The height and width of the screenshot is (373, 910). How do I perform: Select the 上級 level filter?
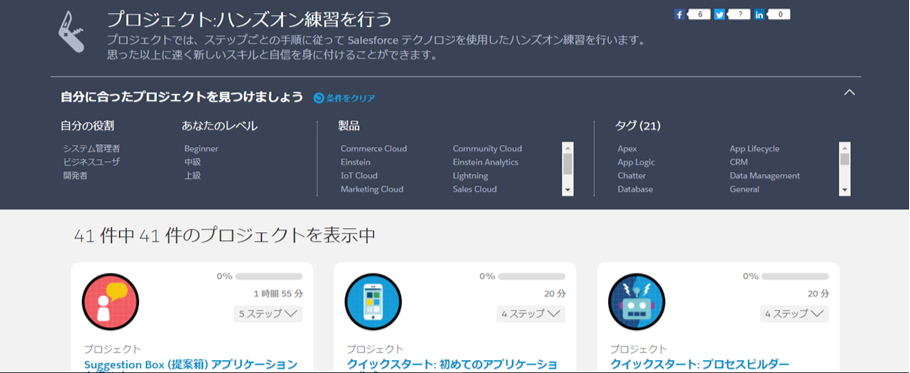(193, 175)
